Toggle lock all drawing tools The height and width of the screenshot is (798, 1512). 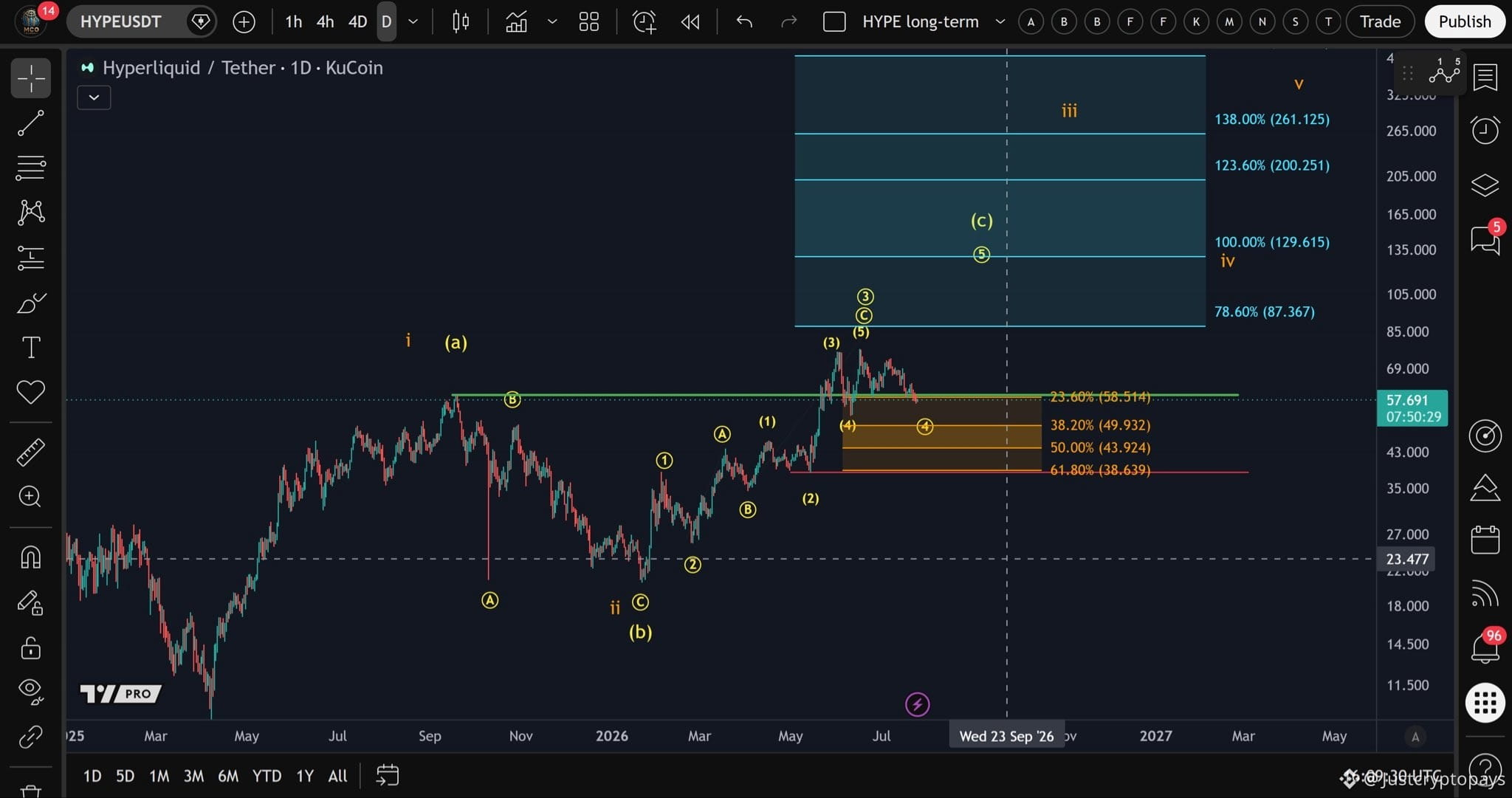tap(31, 647)
